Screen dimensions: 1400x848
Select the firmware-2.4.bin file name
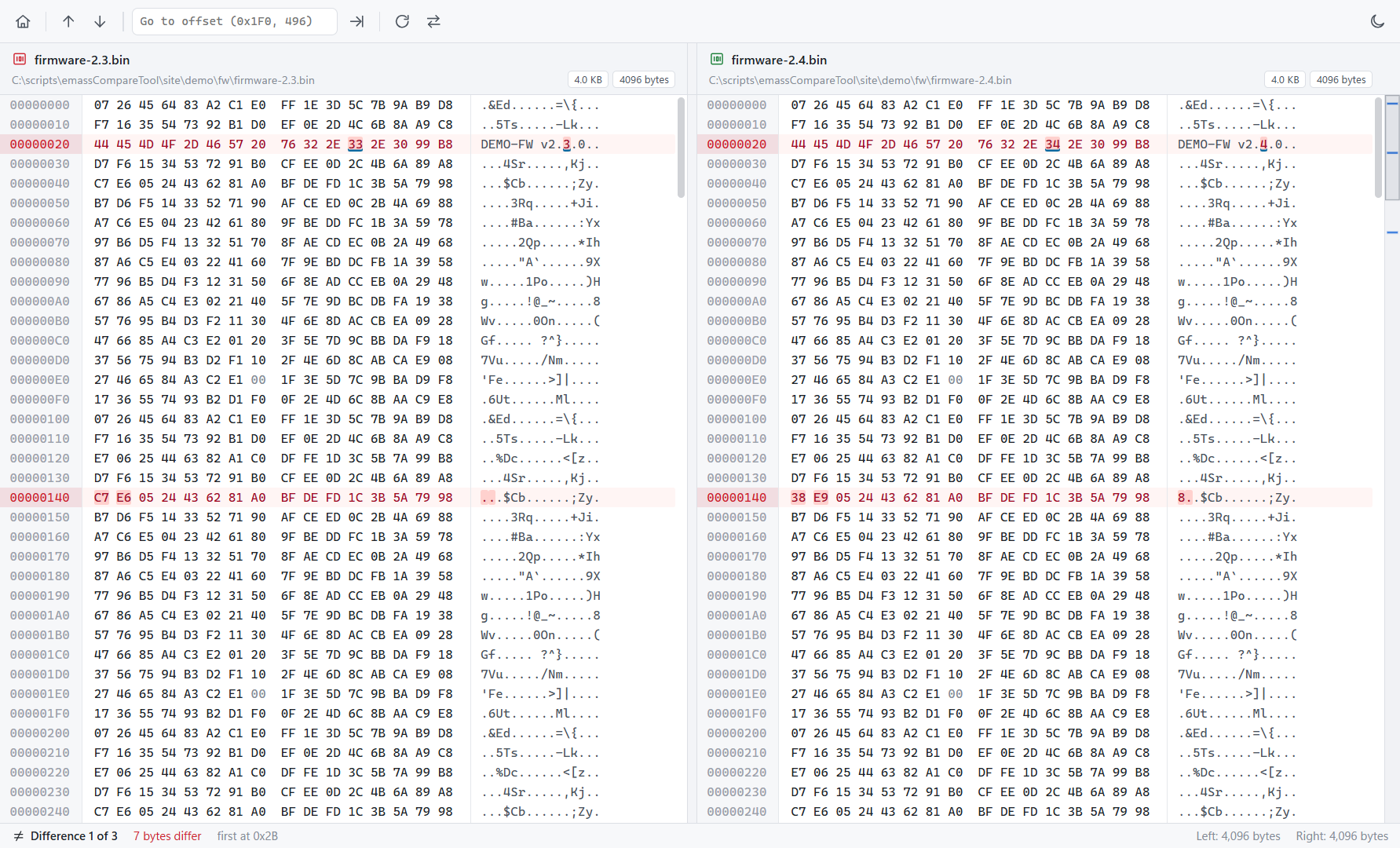779,60
